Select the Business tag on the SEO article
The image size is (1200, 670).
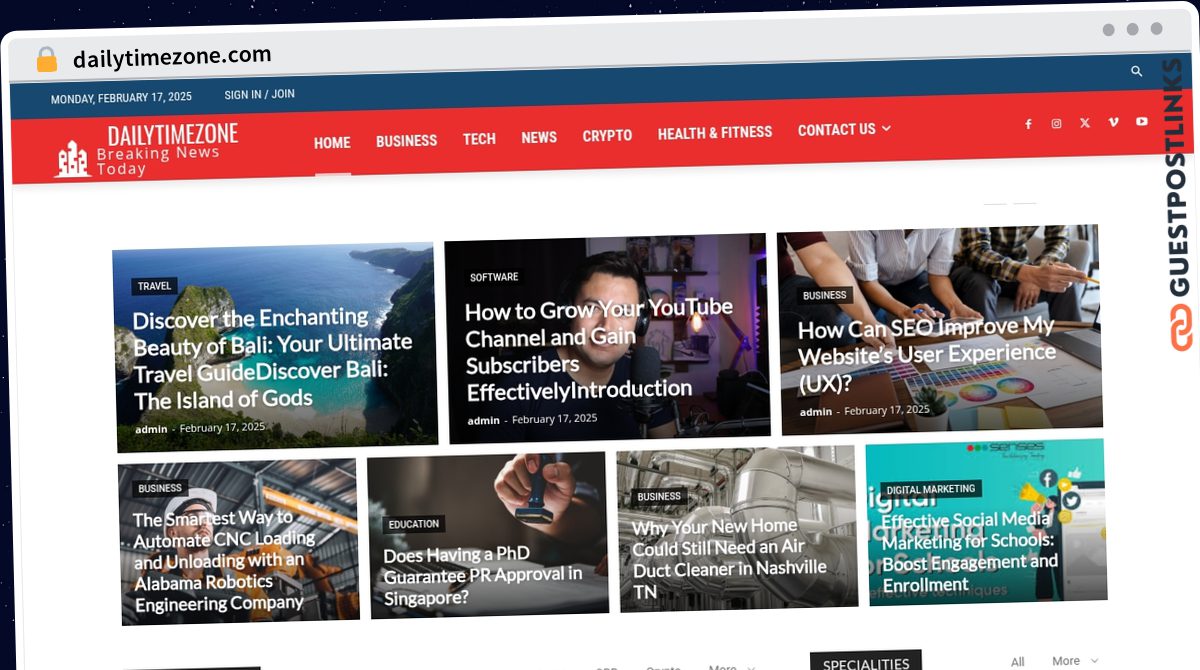coord(825,295)
